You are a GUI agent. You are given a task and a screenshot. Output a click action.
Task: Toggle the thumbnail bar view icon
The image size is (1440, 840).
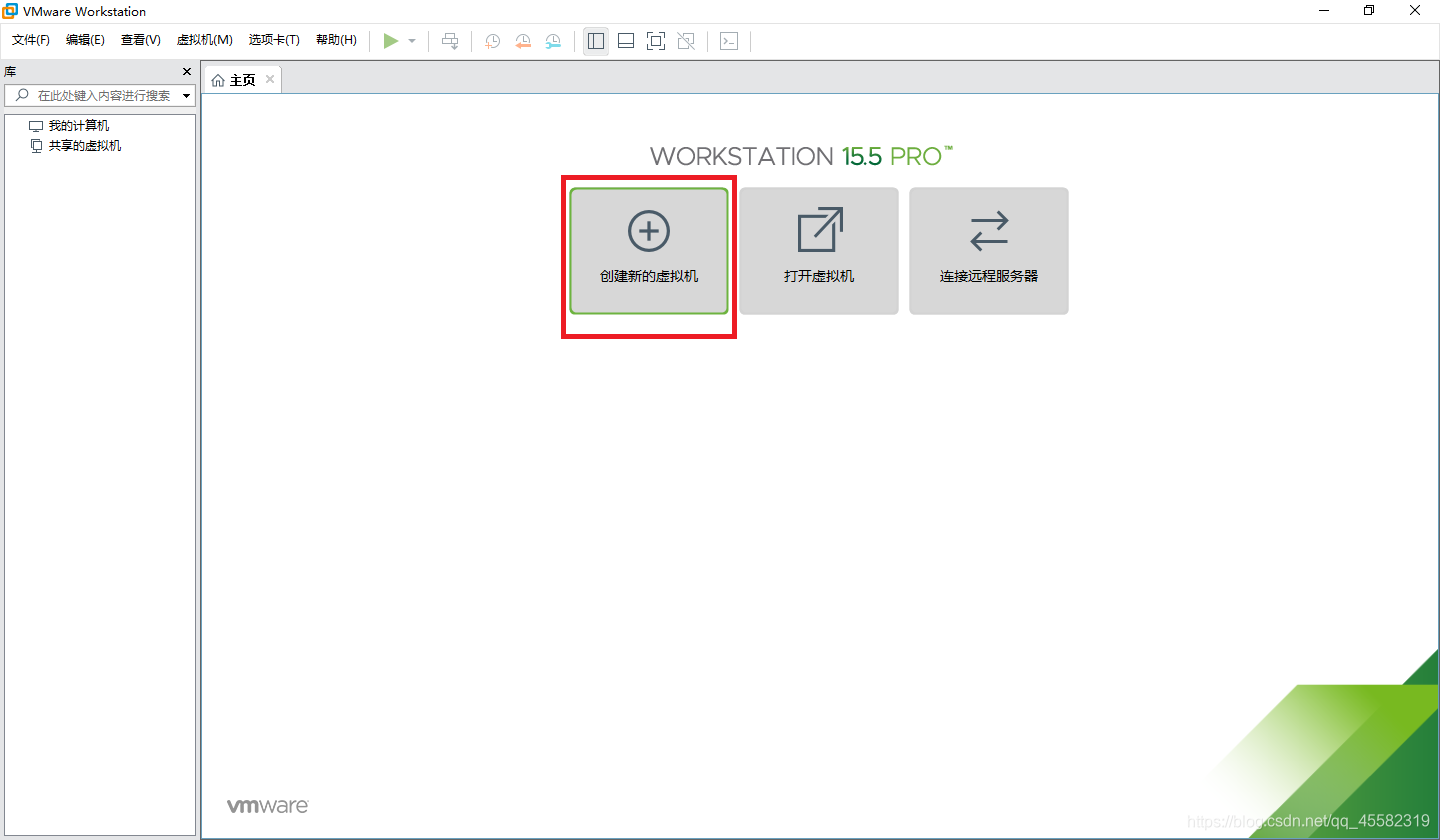pyautogui.click(x=626, y=41)
